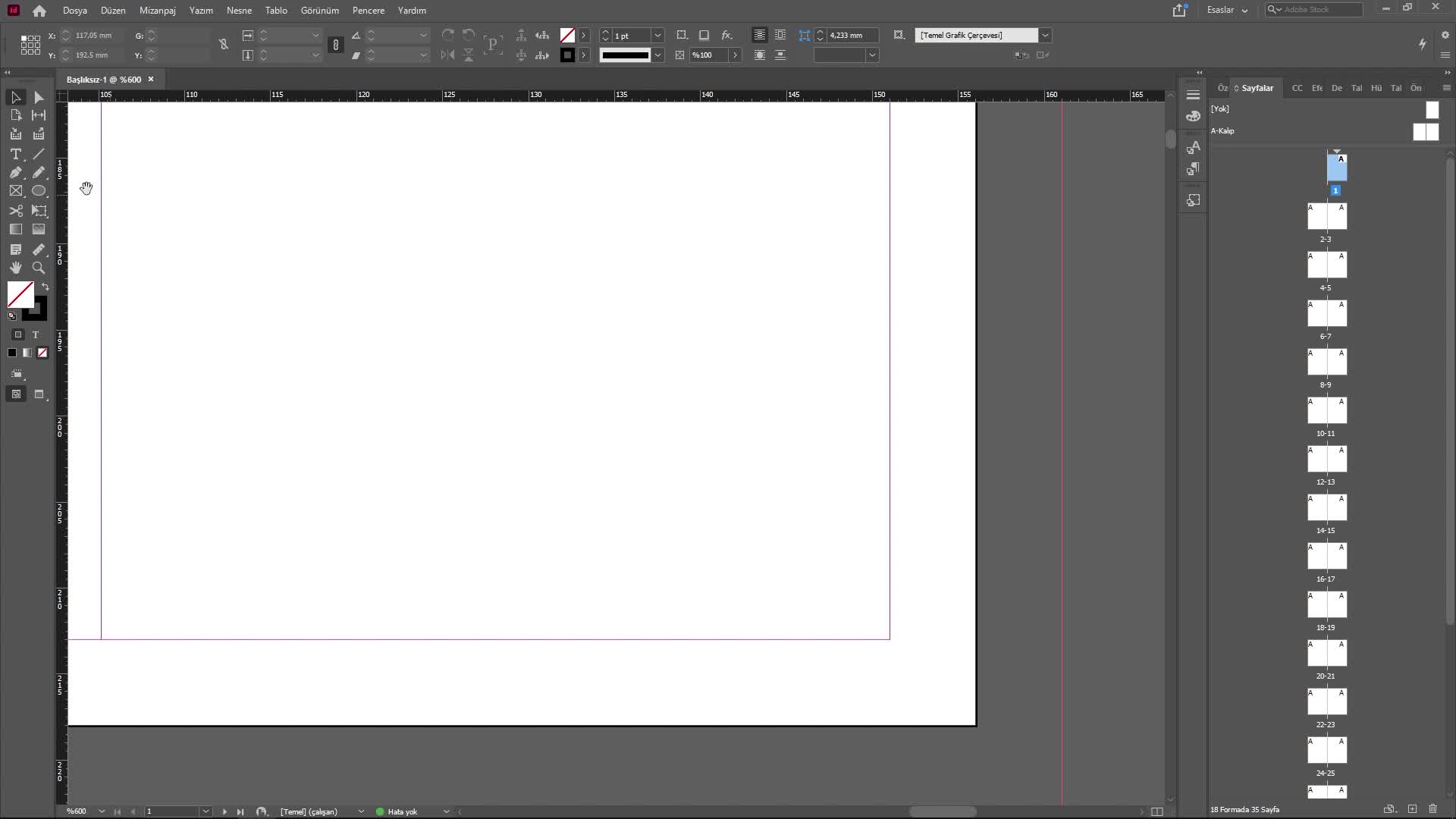
Task: Open stroke style dropdown
Action: tap(658, 55)
